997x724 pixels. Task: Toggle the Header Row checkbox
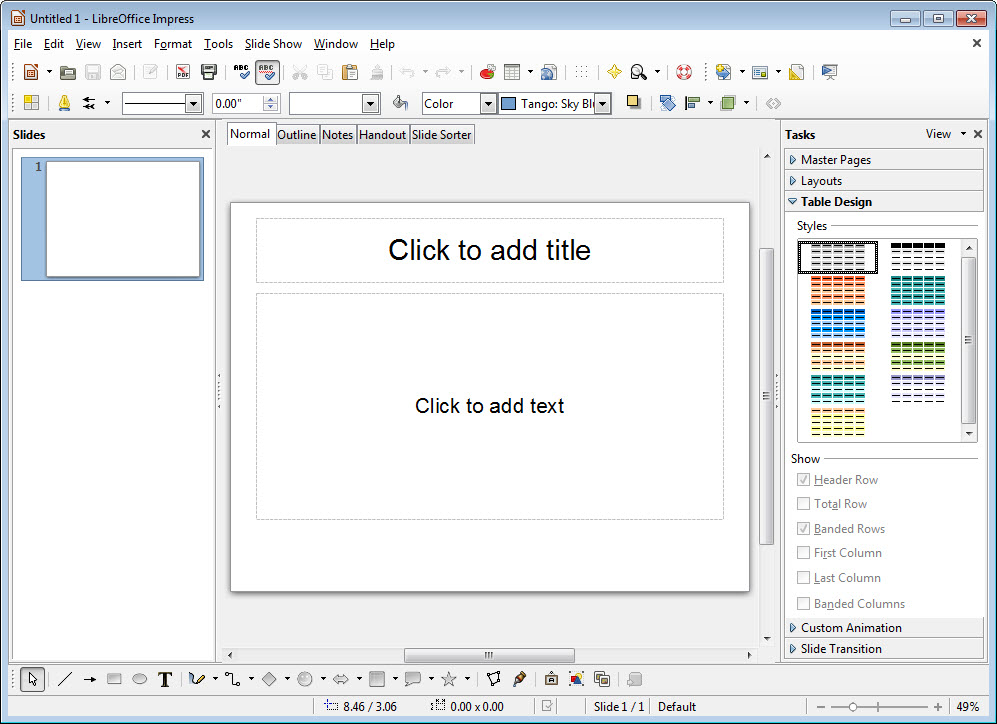pyautogui.click(x=803, y=479)
